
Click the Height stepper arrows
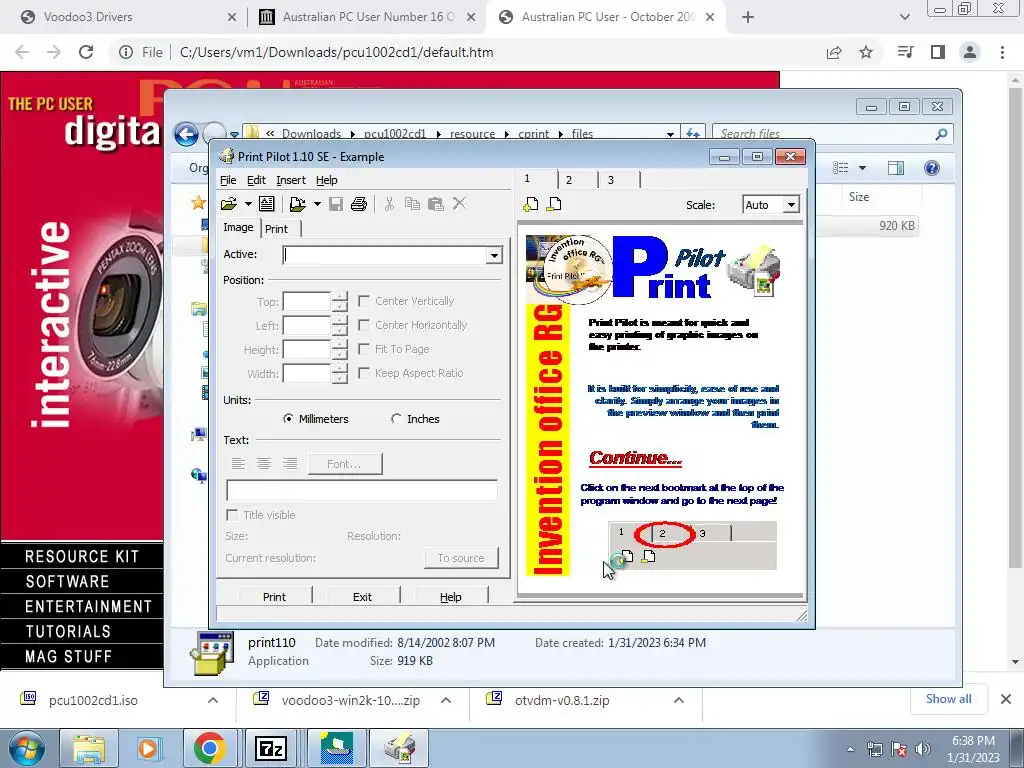tap(340, 350)
